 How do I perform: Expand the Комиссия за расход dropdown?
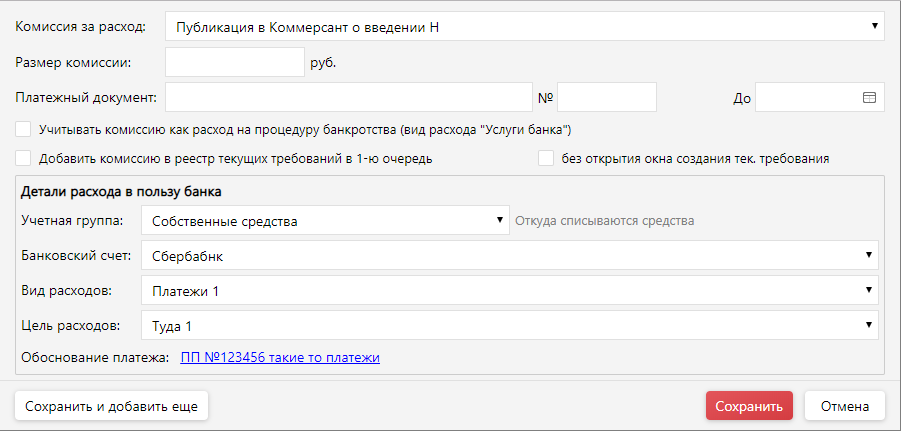524,26
